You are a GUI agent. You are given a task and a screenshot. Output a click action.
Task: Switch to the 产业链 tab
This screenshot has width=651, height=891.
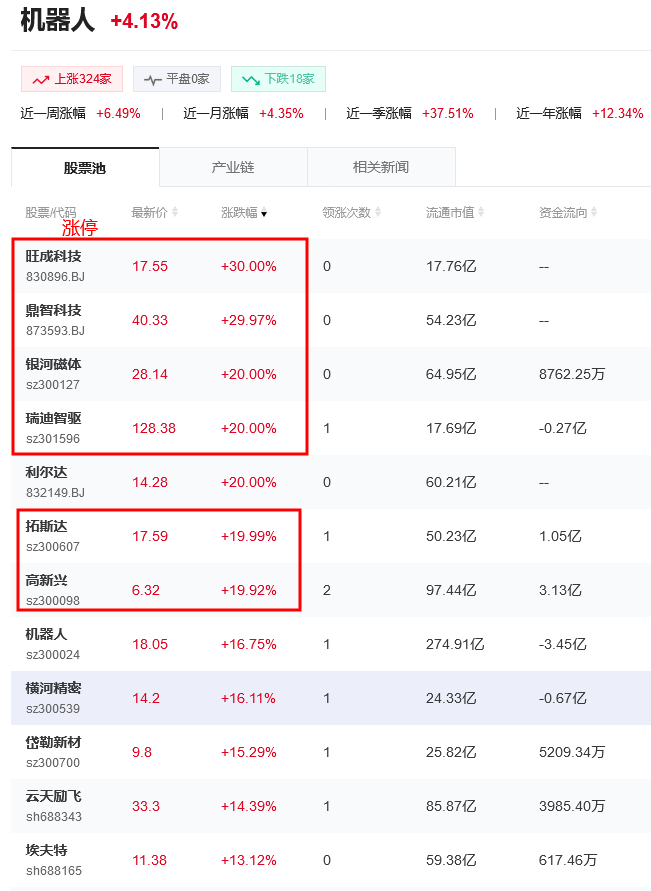[233, 167]
